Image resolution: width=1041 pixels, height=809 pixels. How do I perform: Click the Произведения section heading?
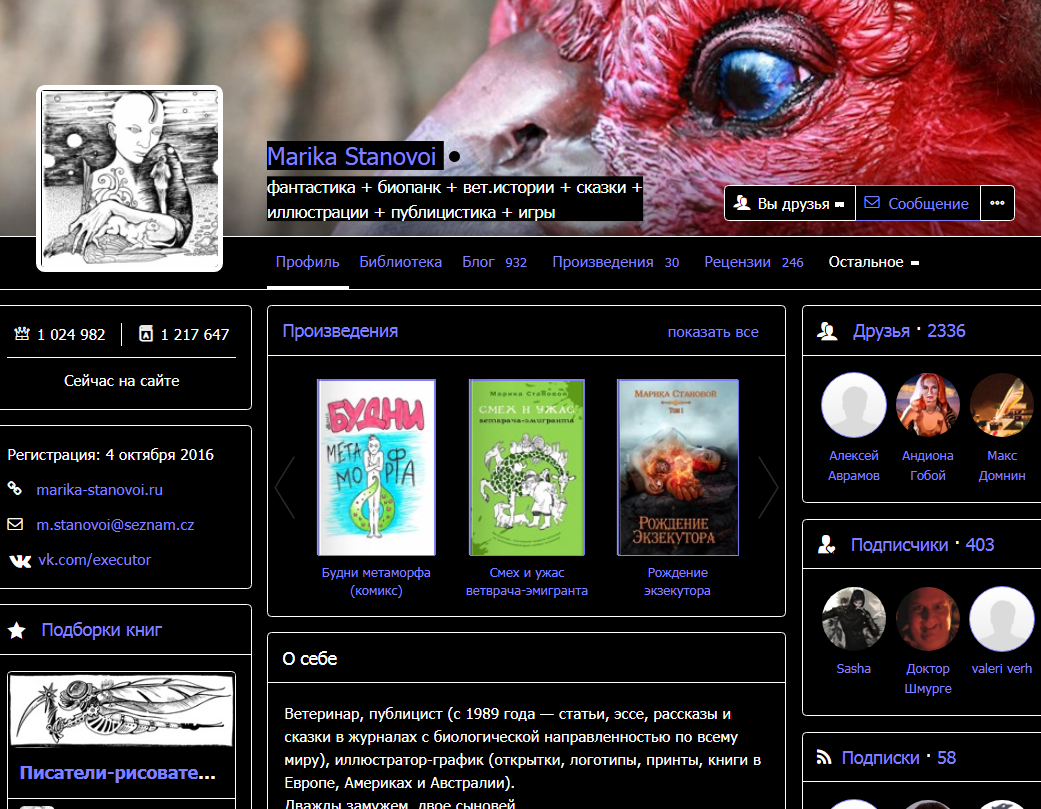tap(340, 331)
